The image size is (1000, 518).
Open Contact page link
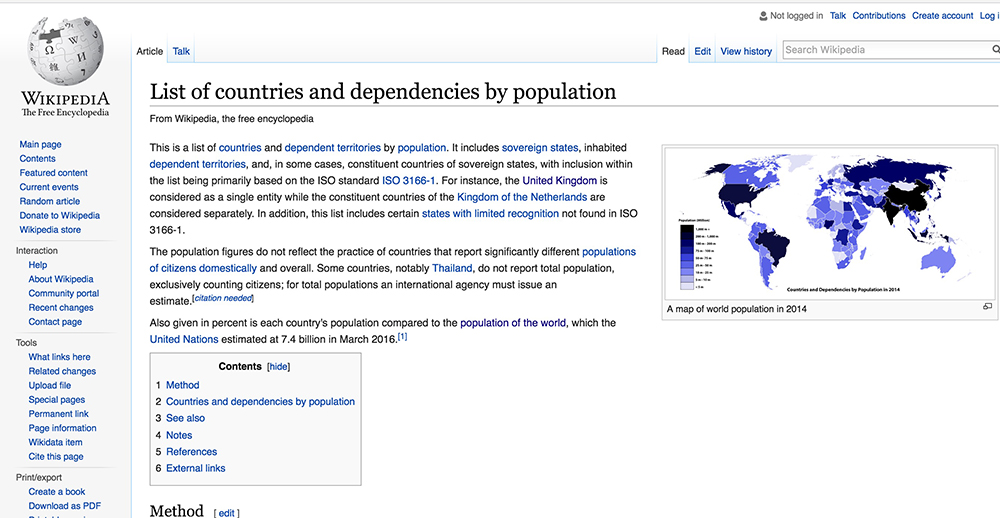[55, 322]
